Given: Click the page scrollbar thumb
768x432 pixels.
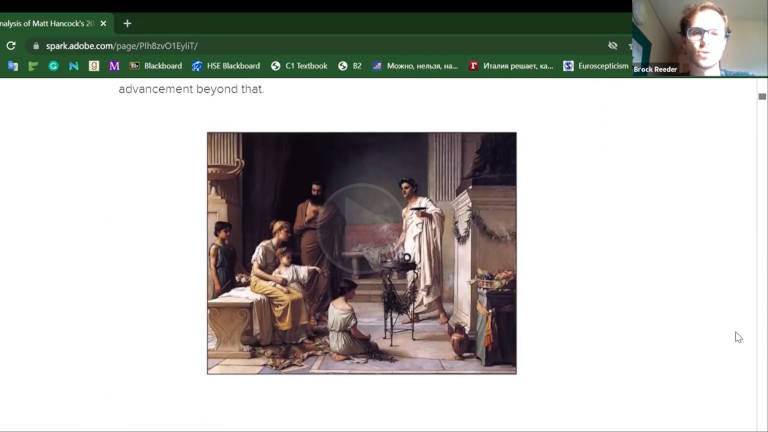Looking at the screenshot, I should click(762, 96).
